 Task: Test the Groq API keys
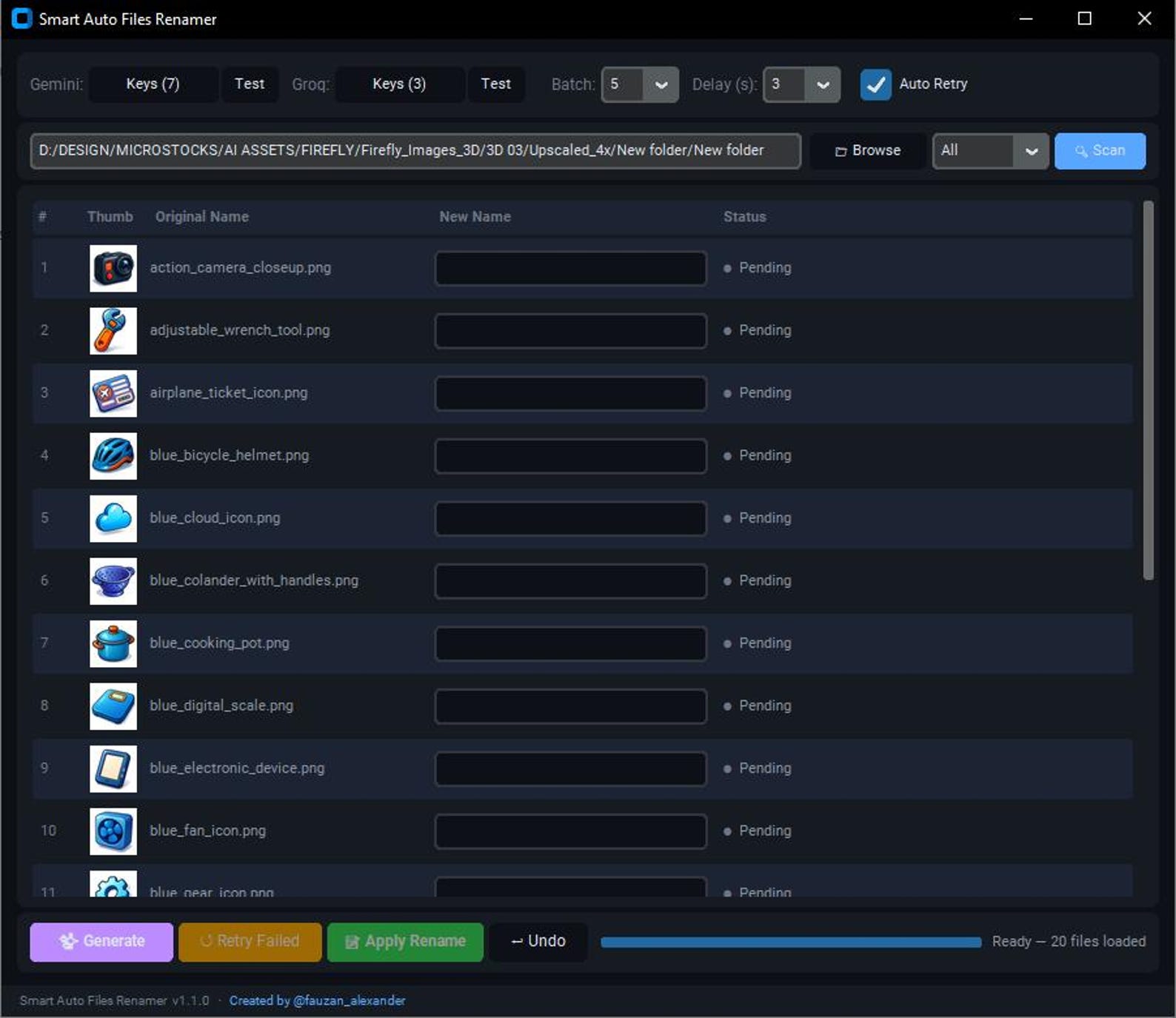pos(496,84)
